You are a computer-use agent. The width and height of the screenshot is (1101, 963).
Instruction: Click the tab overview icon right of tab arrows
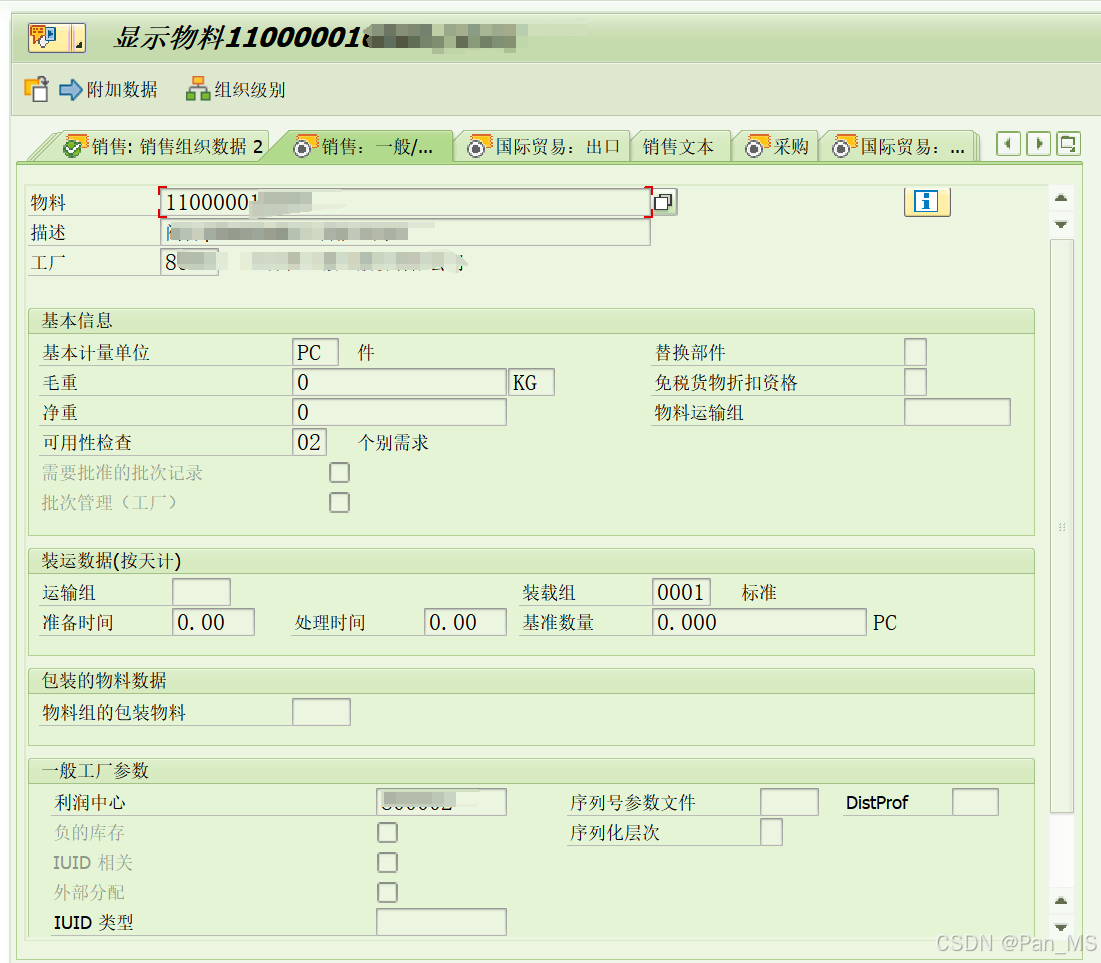coord(1068,143)
